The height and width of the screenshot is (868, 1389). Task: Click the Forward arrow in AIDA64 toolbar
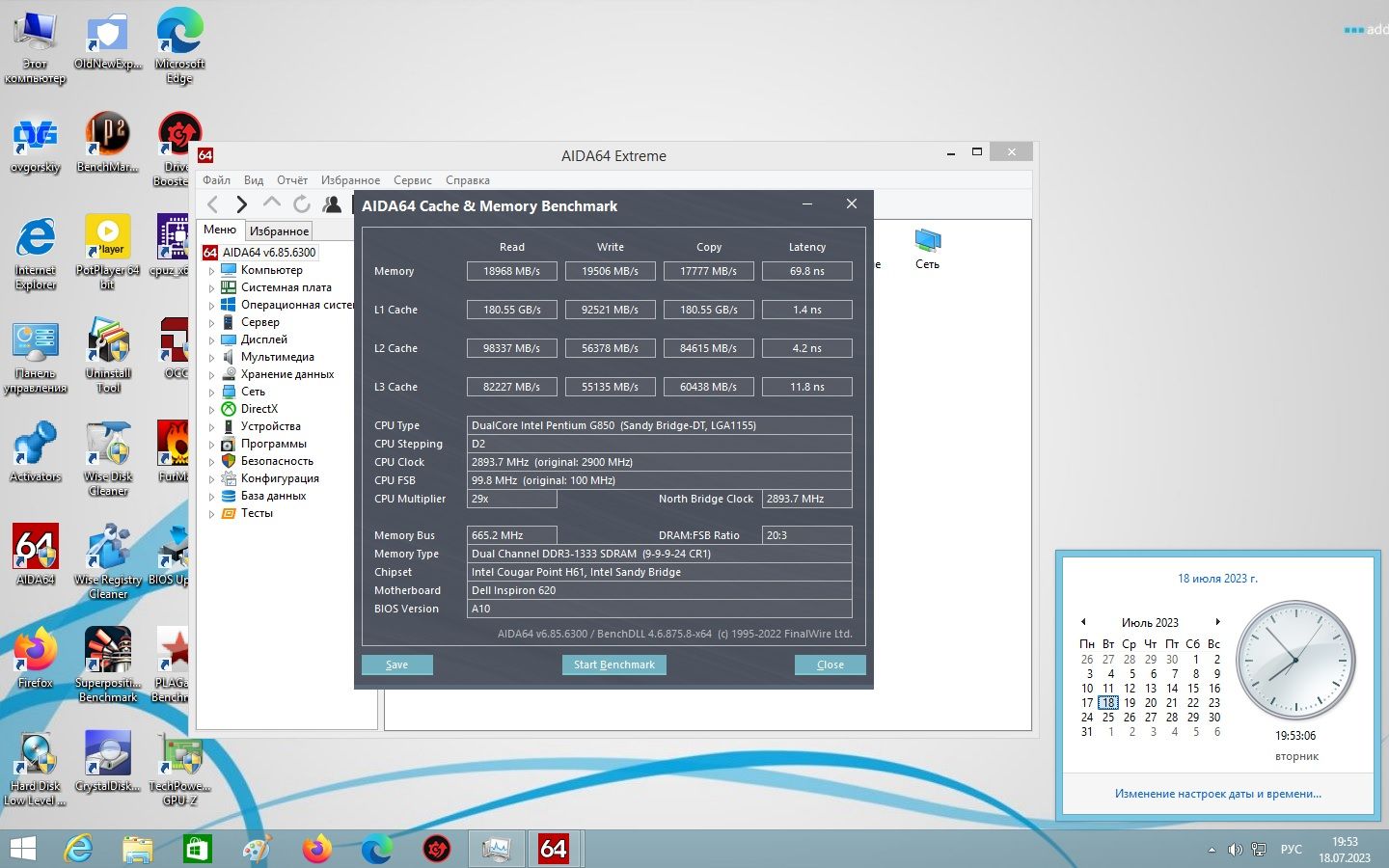[x=242, y=203]
